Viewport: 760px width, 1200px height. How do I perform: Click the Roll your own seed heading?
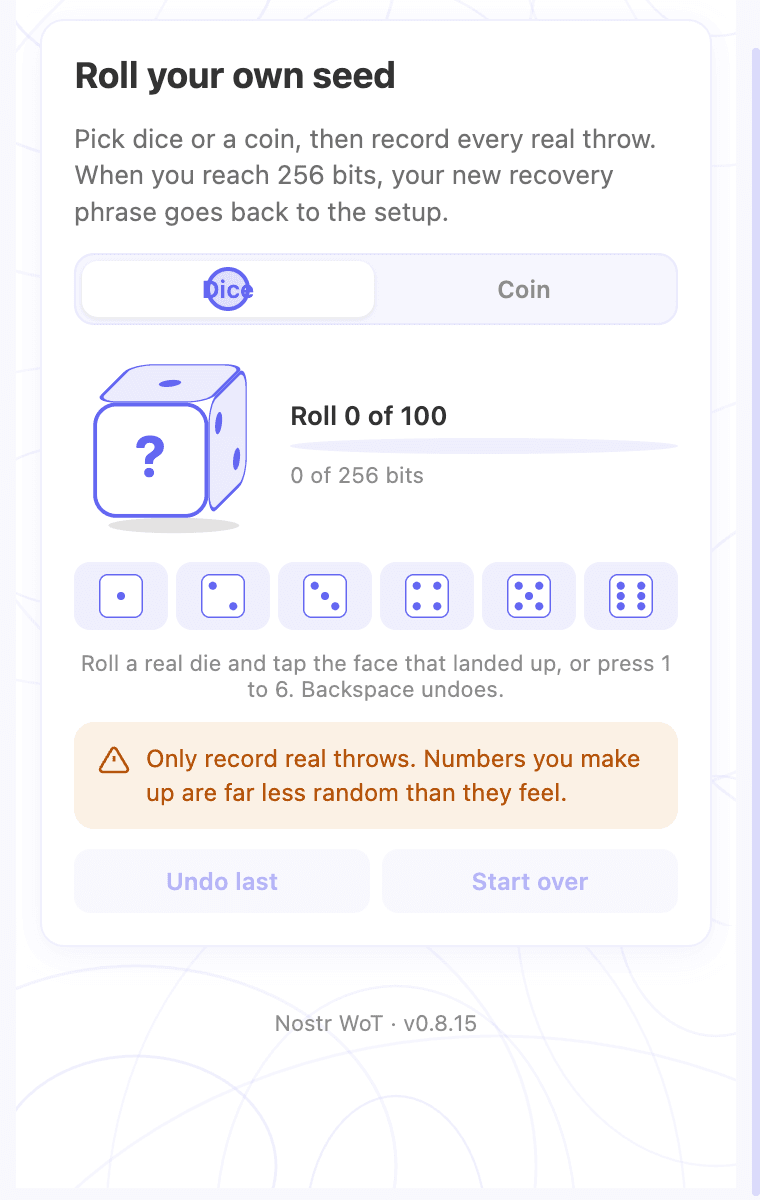click(235, 76)
